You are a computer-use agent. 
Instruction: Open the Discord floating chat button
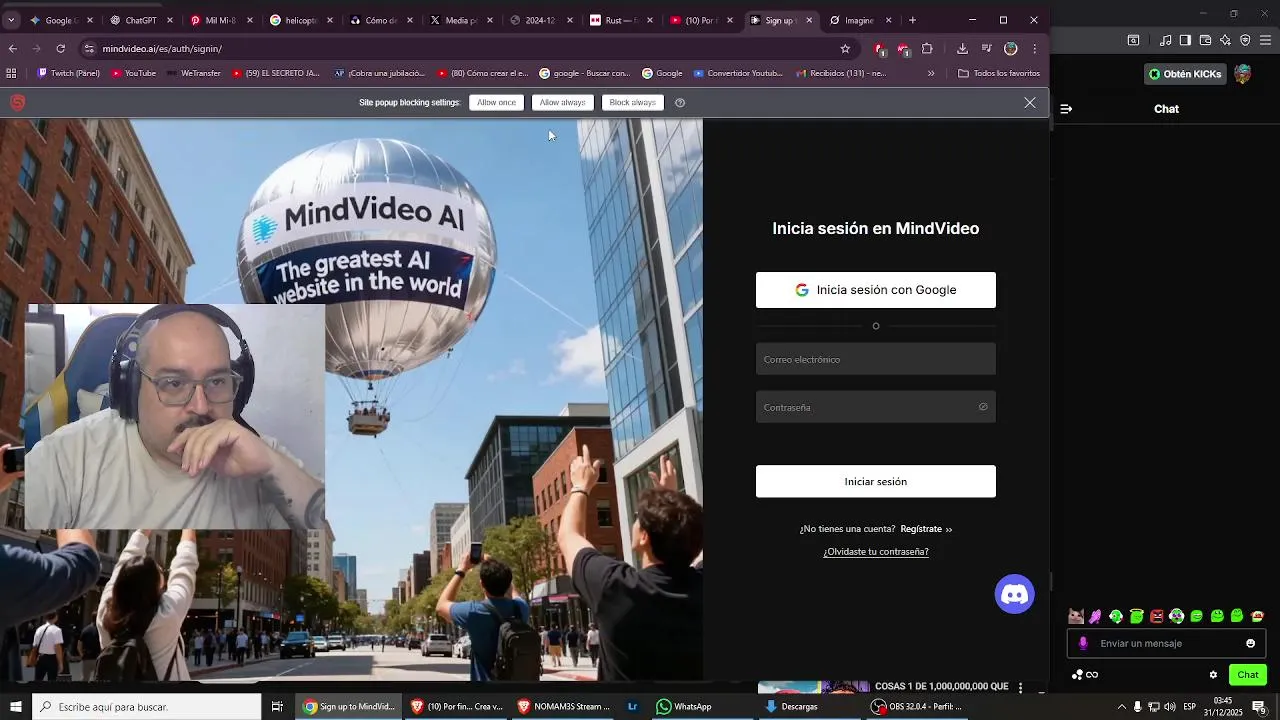coord(1014,594)
